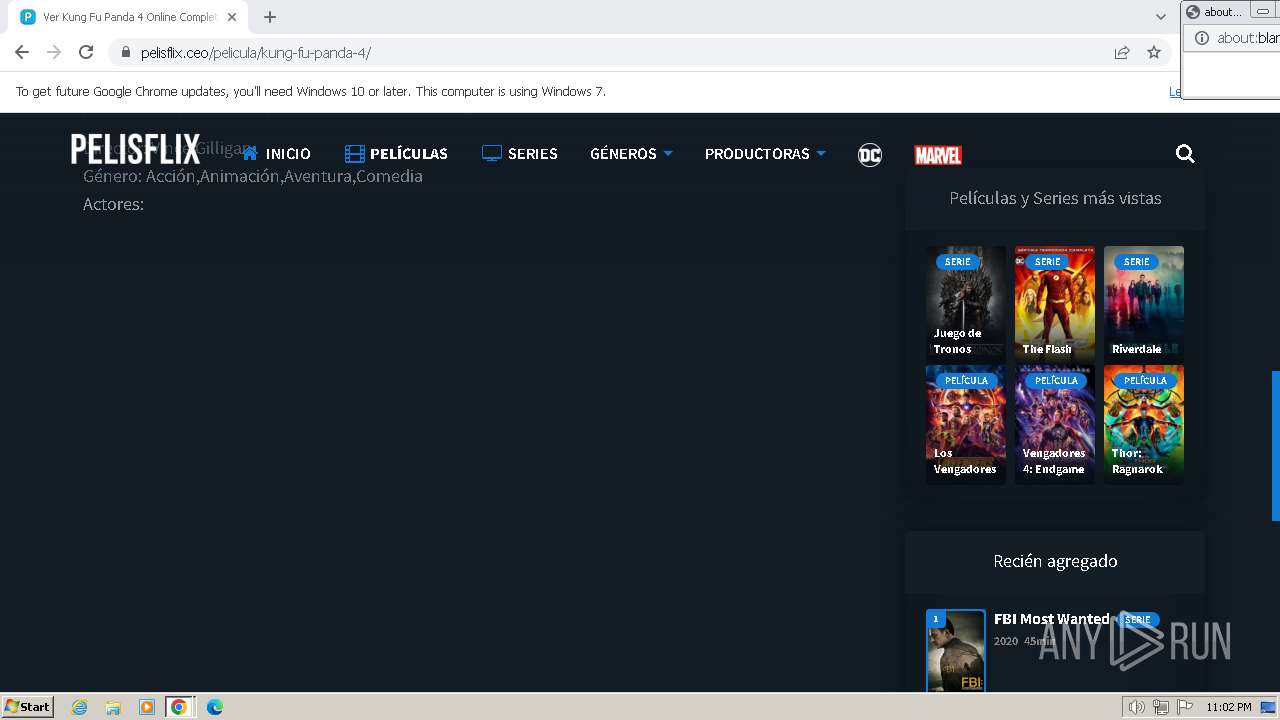The height and width of the screenshot is (720, 1280).
Task: Click the Chrome back arrow
Action: pos(22,52)
